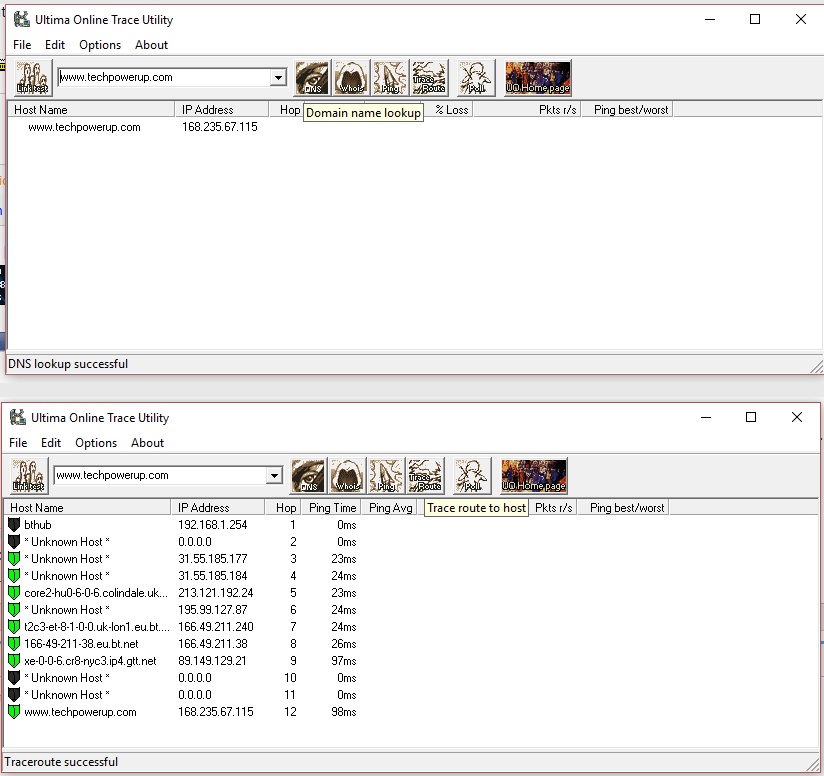This screenshot has width=824, height=776.
Task: Click black shield beside hop 10 Unknown Host
Action: tap(14, 678)
